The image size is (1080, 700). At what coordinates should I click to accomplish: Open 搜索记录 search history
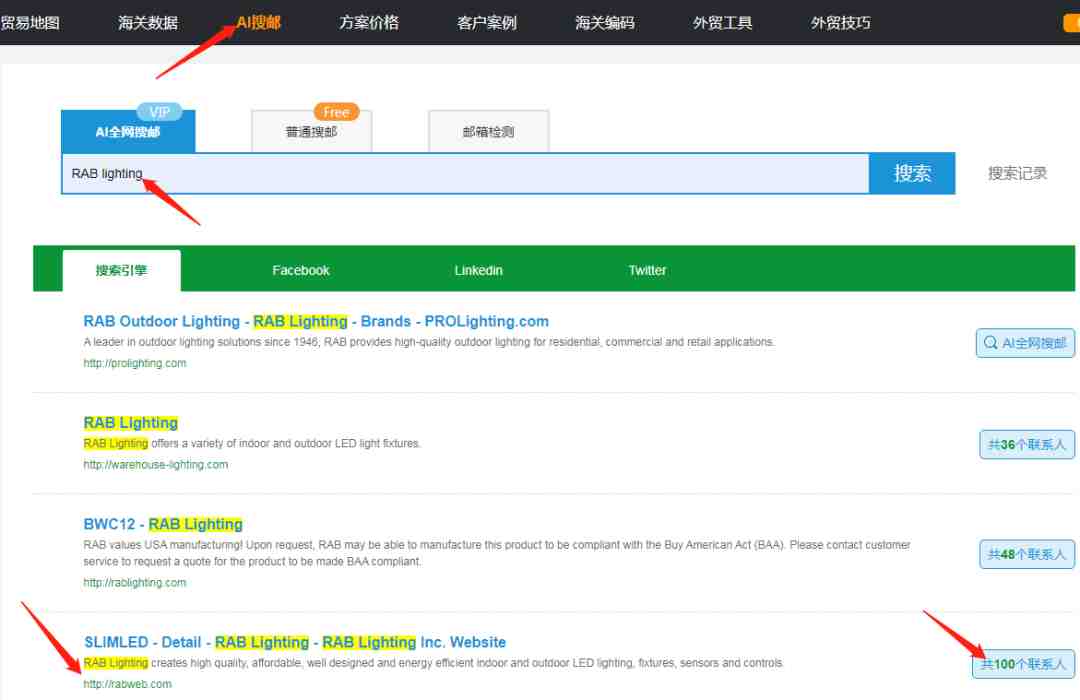[1017, 174]
